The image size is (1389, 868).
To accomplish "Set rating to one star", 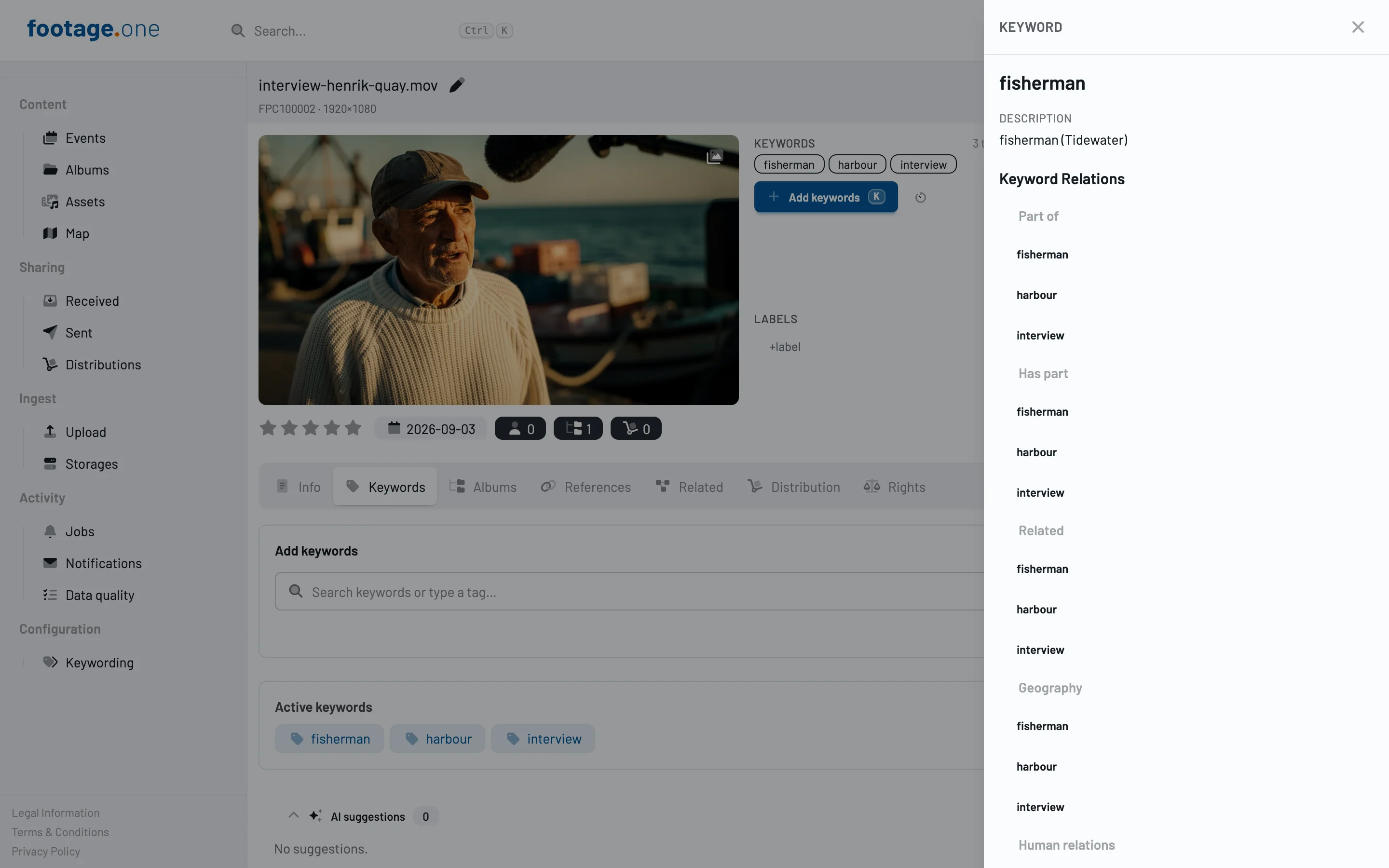I will point(268,428).
